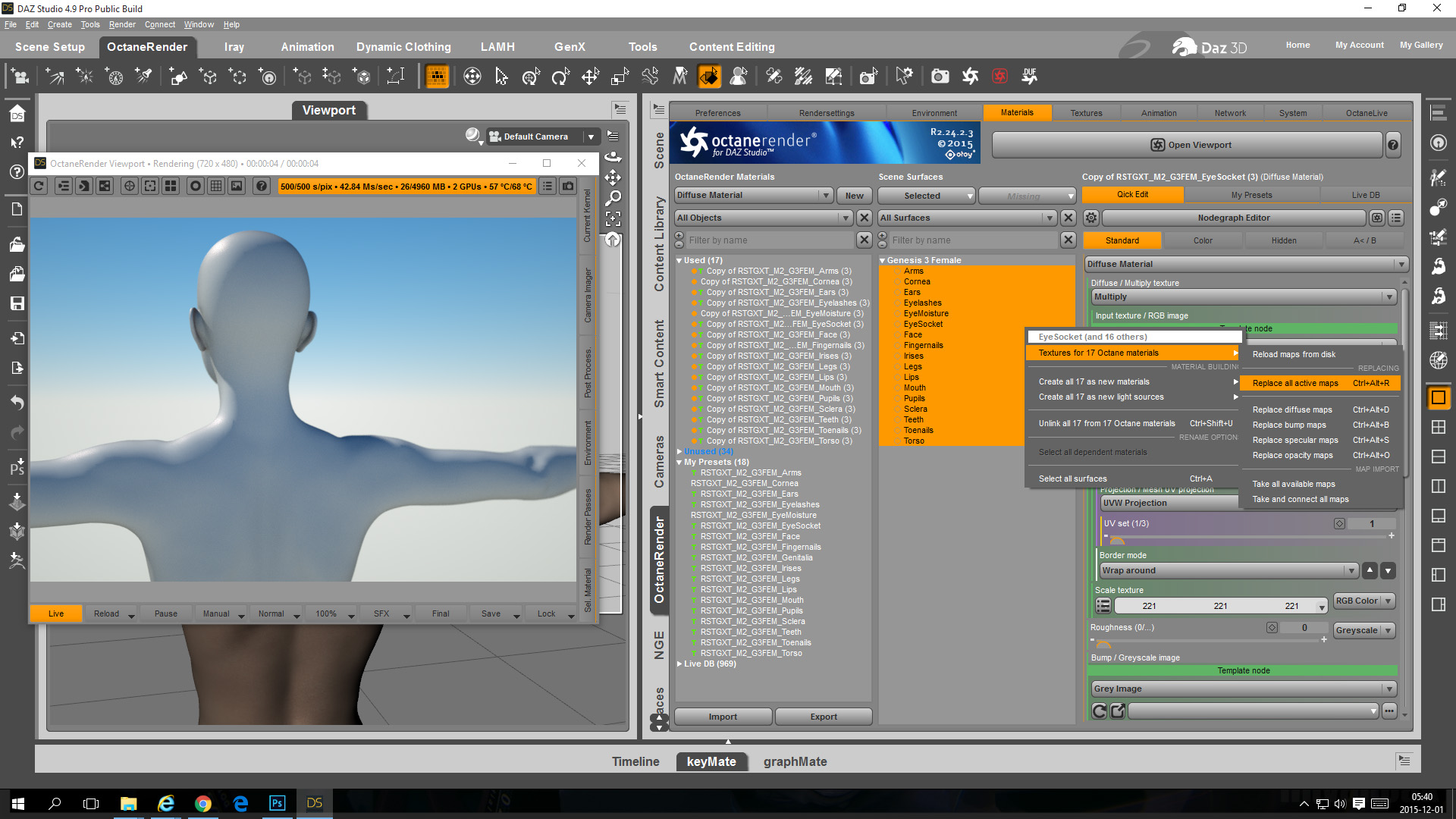Open help in the OctaneRender Viewport toolbar
The width and height of the screenshot is (1456, 819).
tap(262, 186)
